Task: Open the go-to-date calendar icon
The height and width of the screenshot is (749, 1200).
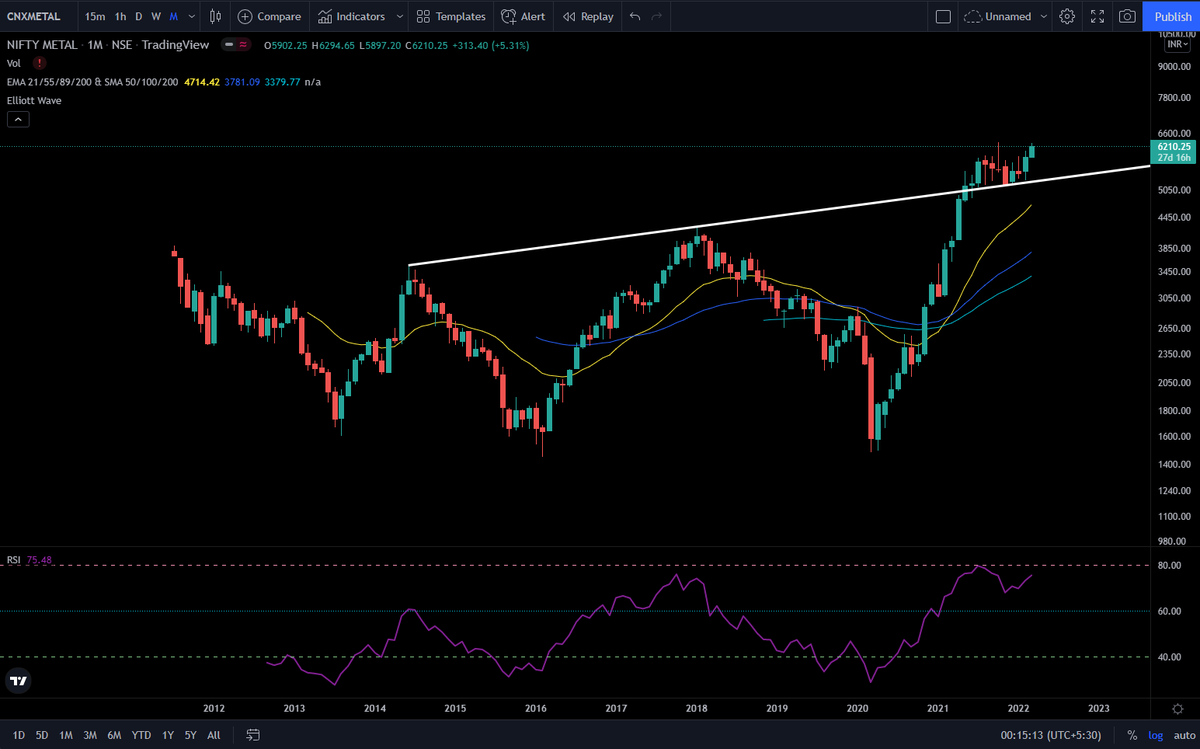Action: (x=253, y=735)
